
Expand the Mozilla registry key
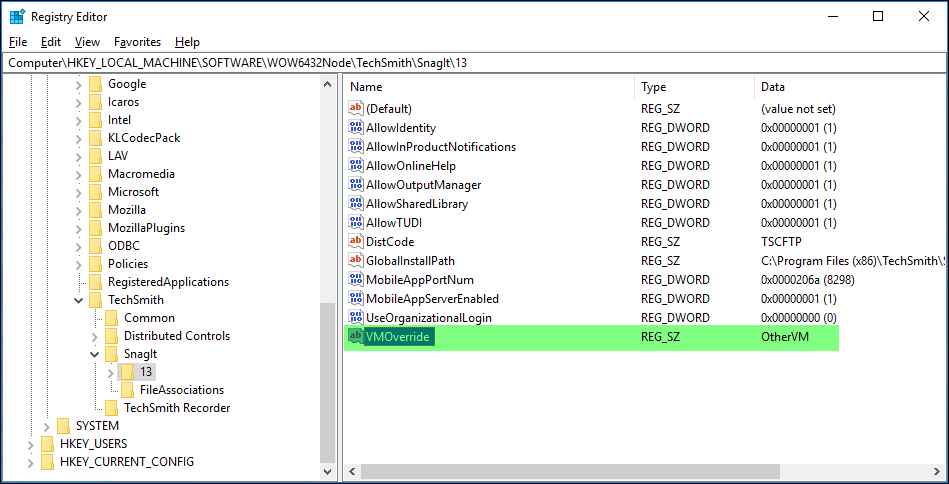(x=79, y=210)
